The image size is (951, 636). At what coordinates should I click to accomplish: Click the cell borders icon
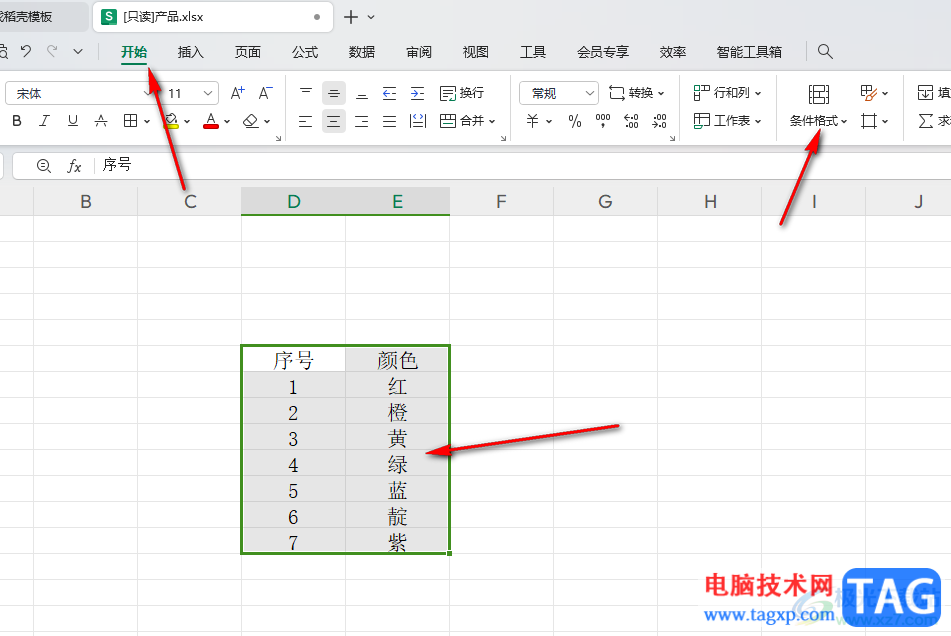point(130,121)
